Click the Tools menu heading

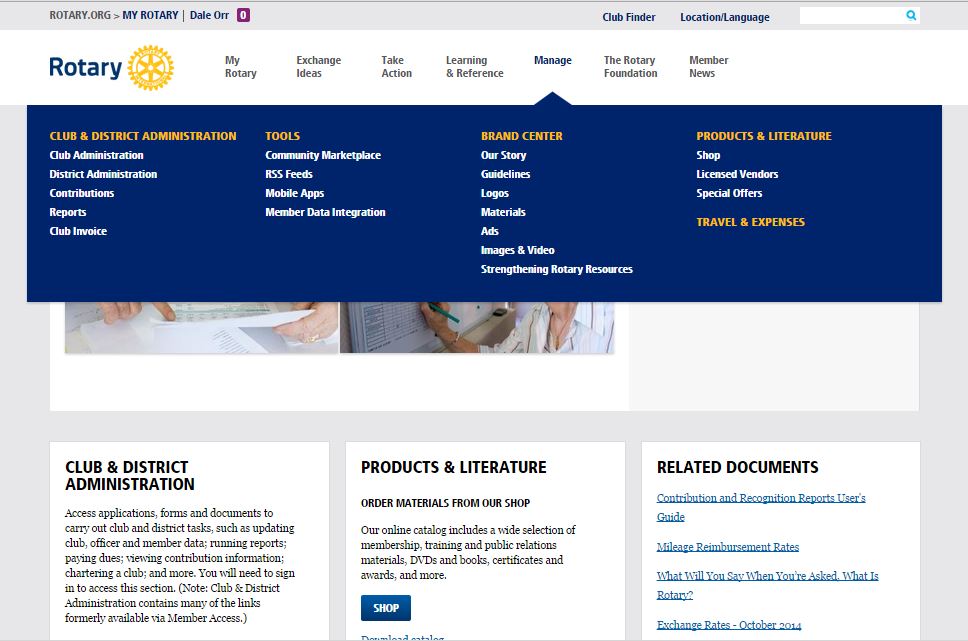click(283, 136)
